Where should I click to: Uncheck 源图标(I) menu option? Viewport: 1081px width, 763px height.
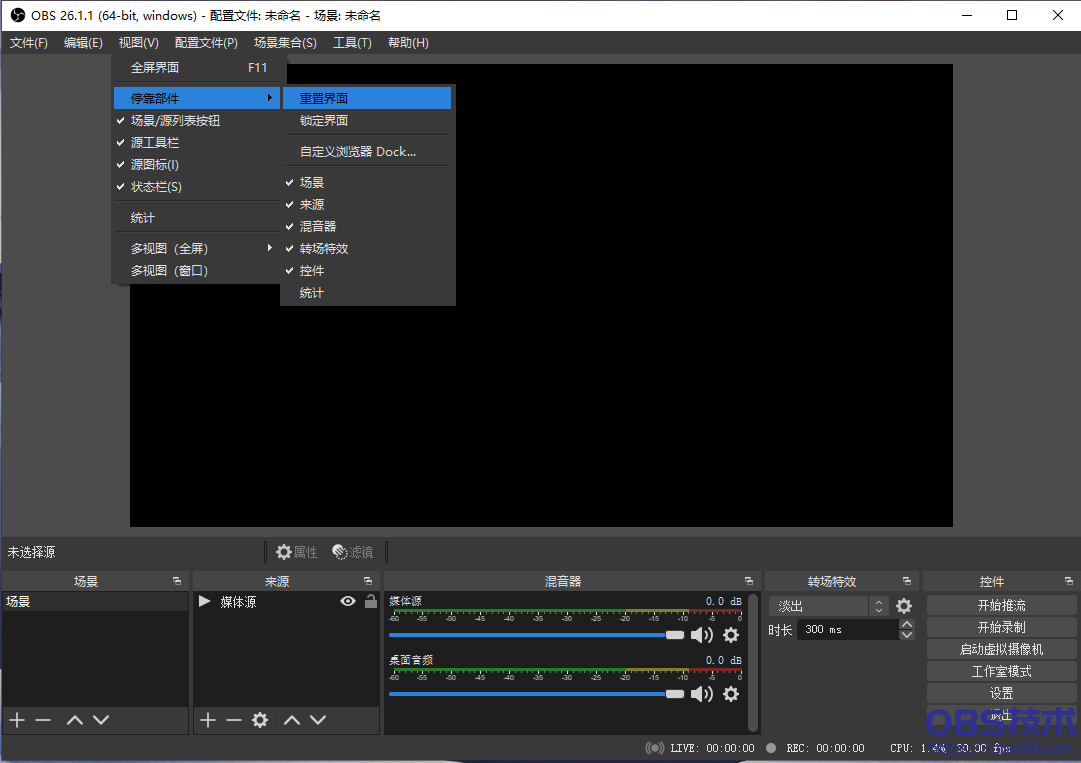tap(196, 165)
